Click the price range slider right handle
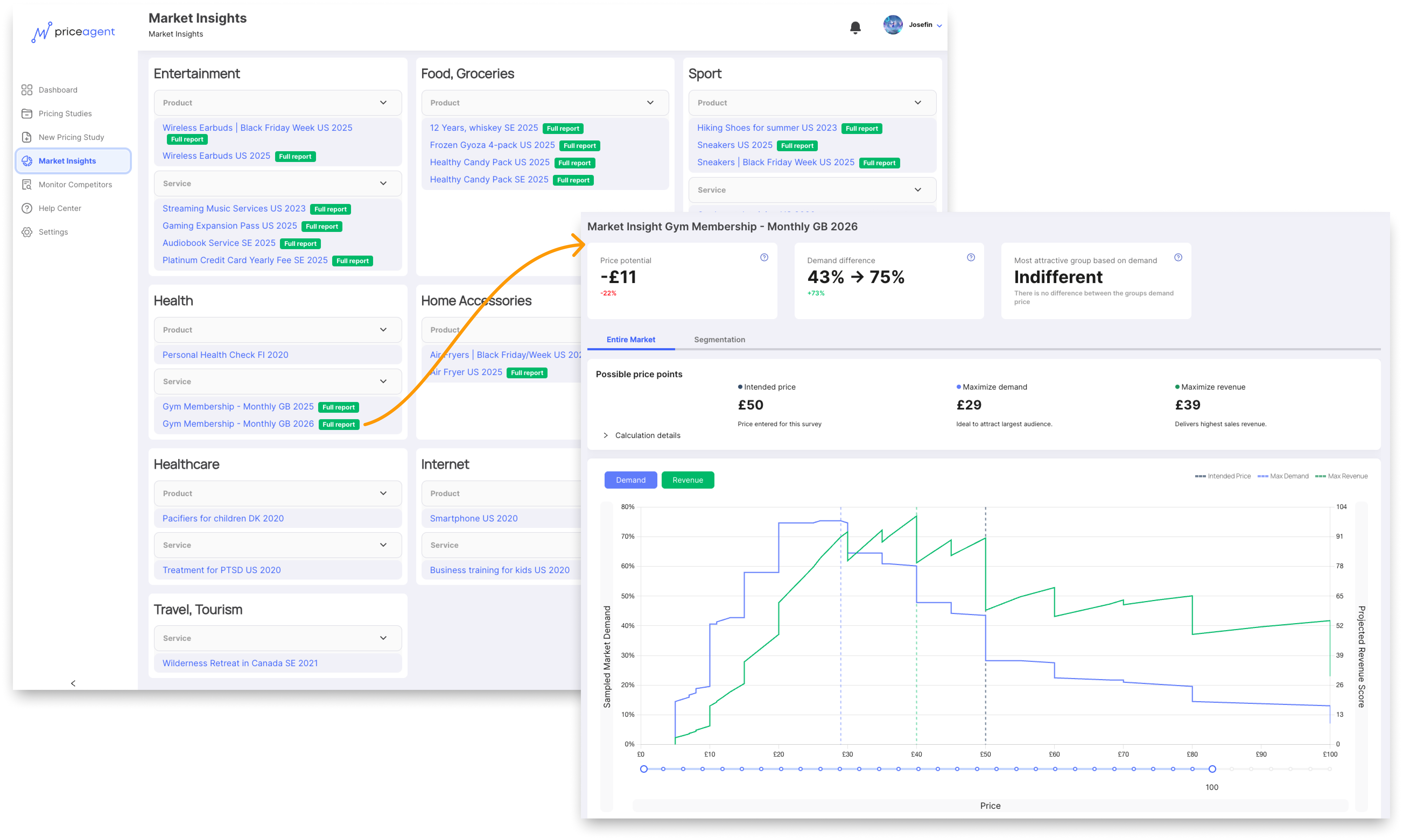1403x840 pixels. [1212, 769]
